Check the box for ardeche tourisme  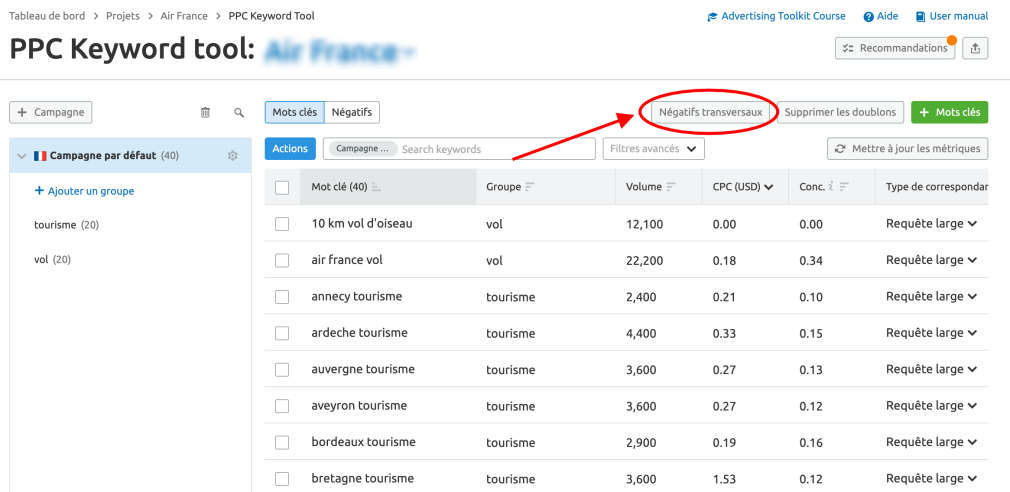[x=282, y=333]
